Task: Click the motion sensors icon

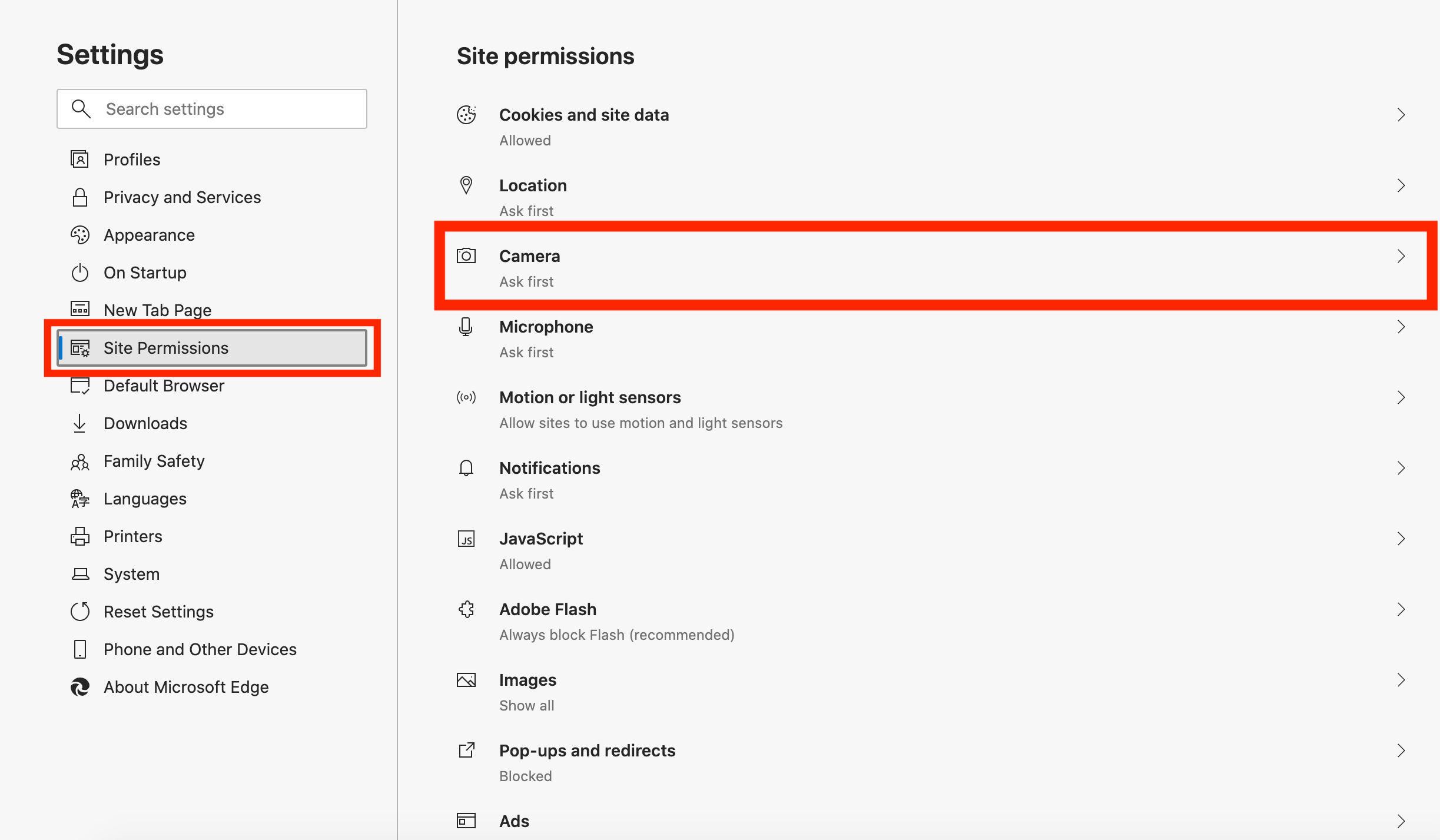Action: (x=466, y=397)
